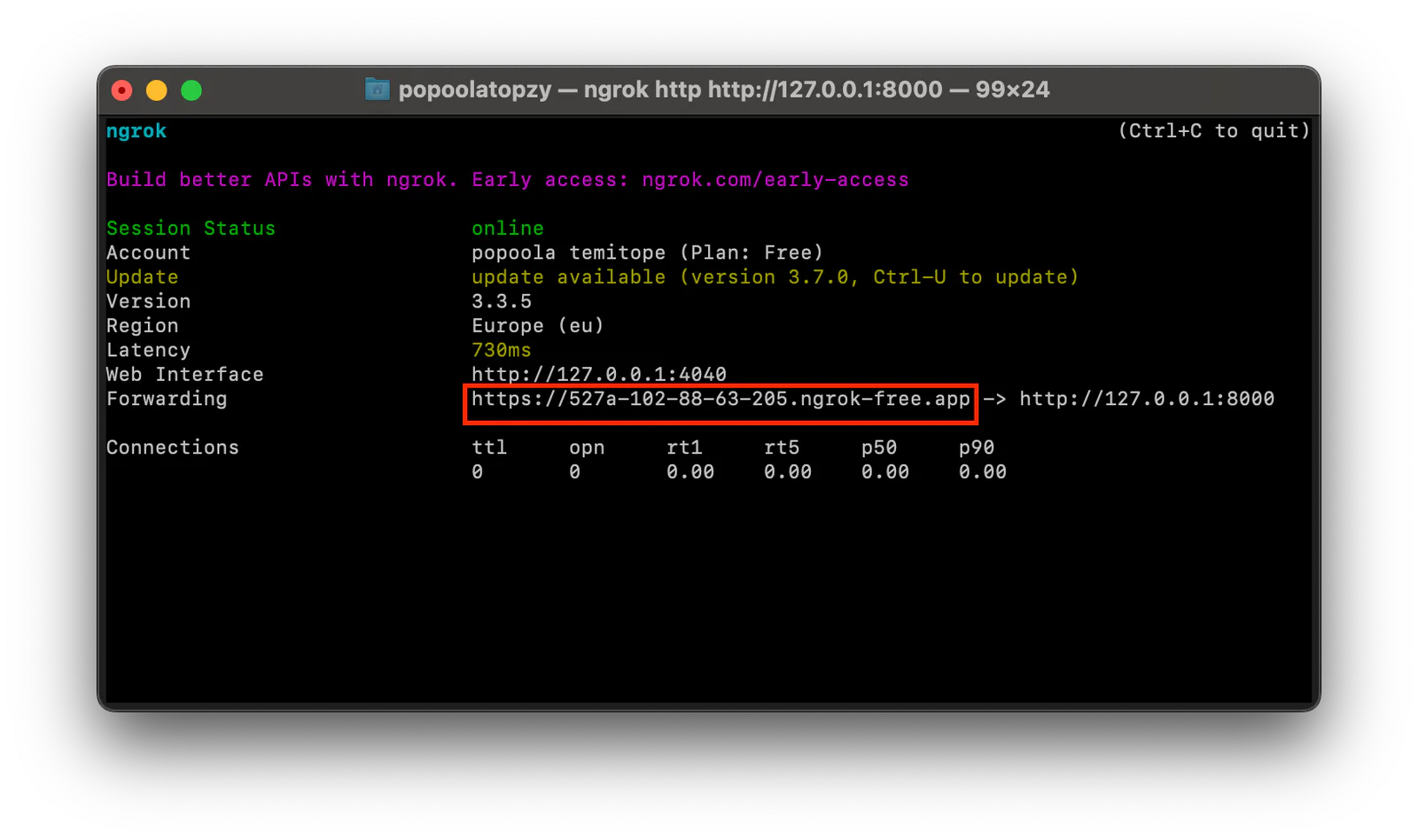Click the yellow minimize window button
Screen dimensions: 1418x840
pos(157,90)
